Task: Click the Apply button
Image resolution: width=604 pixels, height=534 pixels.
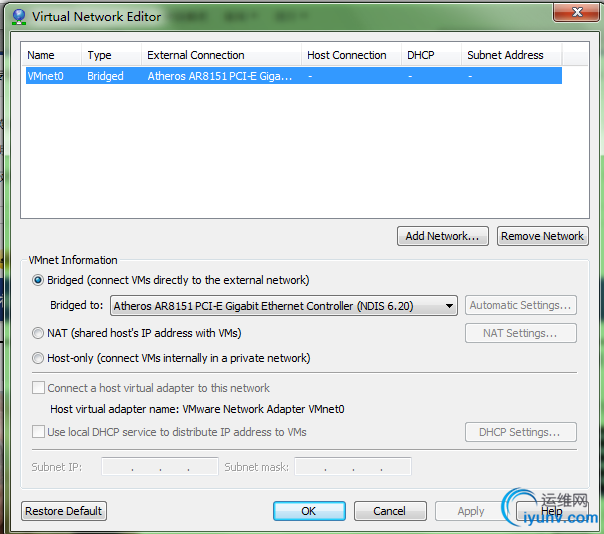Action: pyautogui.click(x=471, y=511)
